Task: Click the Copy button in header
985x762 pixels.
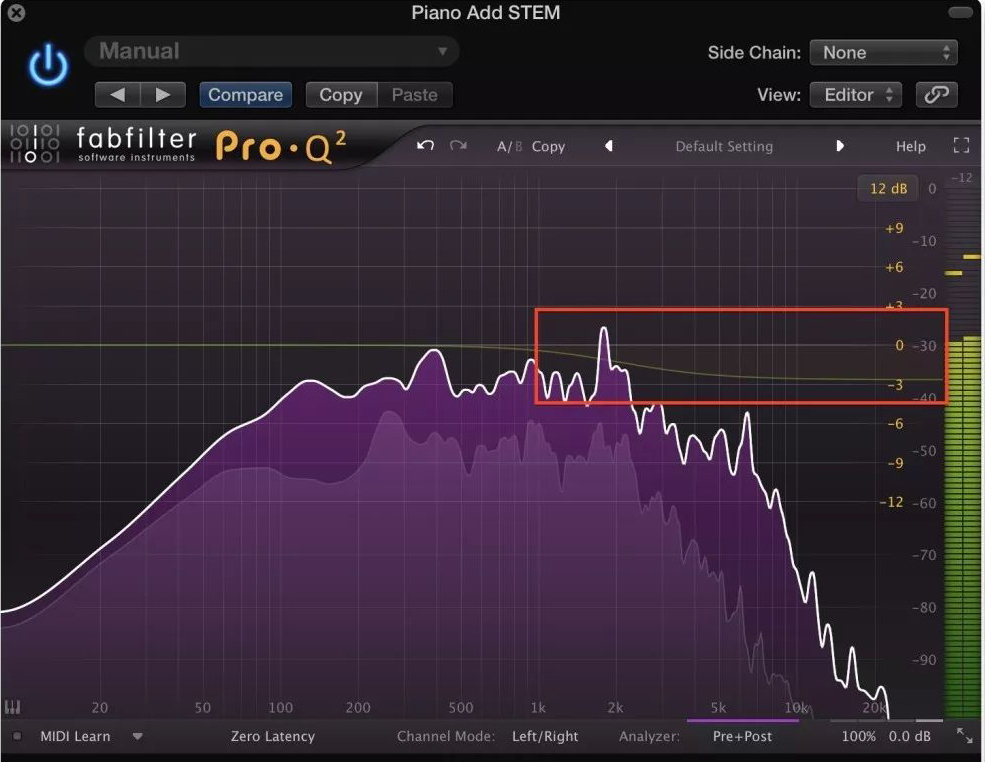Action: click(341, 95)
